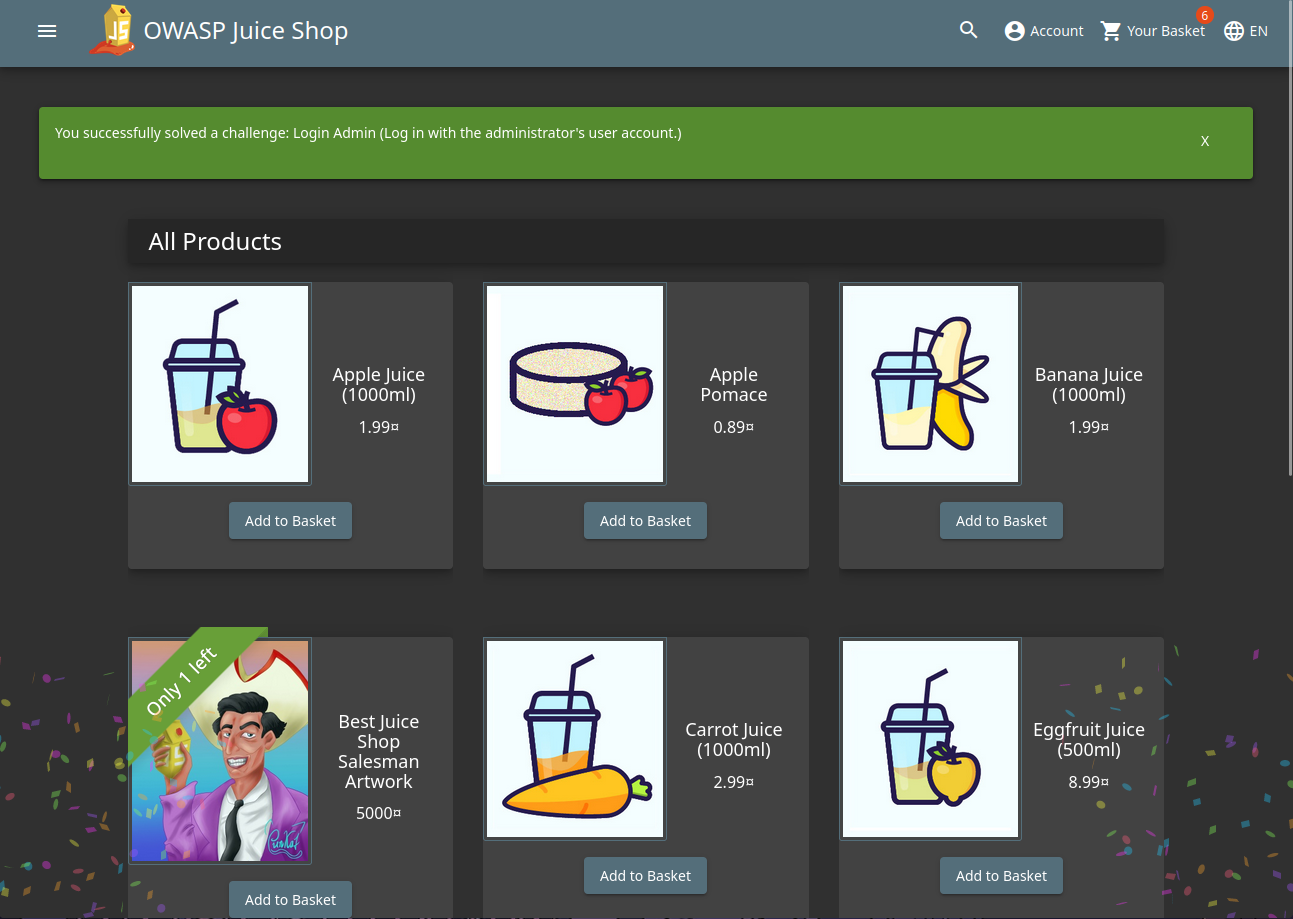Add Carrot Juice to basket
Image resolution: width=1293 pixels, height=919 pixels.
[x=645, y=876]
